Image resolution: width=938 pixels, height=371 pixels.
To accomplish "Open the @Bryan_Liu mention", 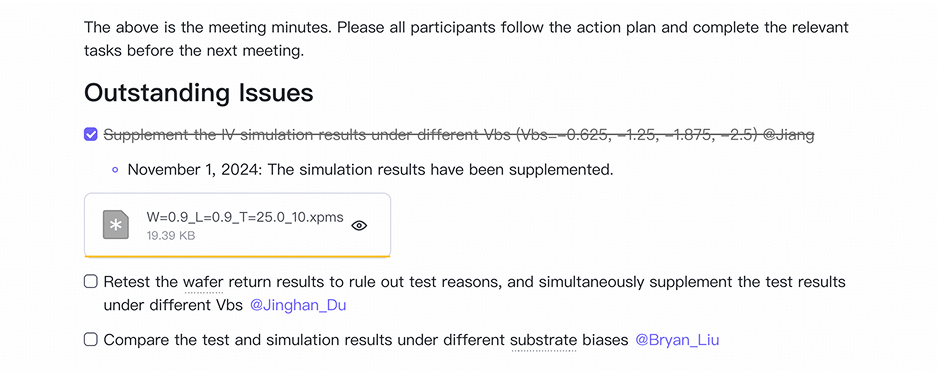I will click(x=677, y=340).
